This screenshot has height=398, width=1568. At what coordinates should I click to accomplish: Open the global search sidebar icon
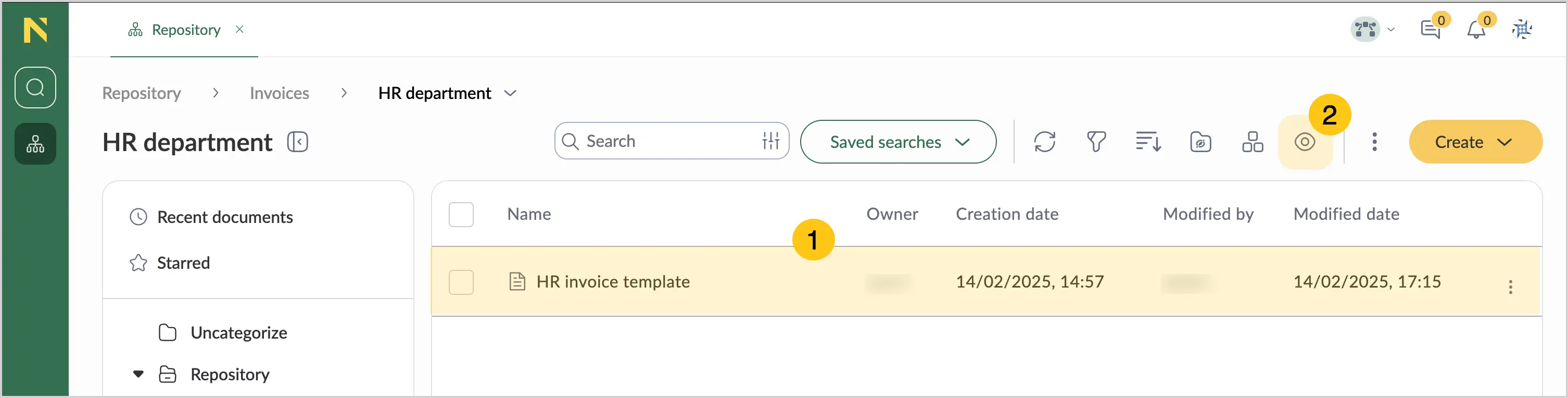35,88
